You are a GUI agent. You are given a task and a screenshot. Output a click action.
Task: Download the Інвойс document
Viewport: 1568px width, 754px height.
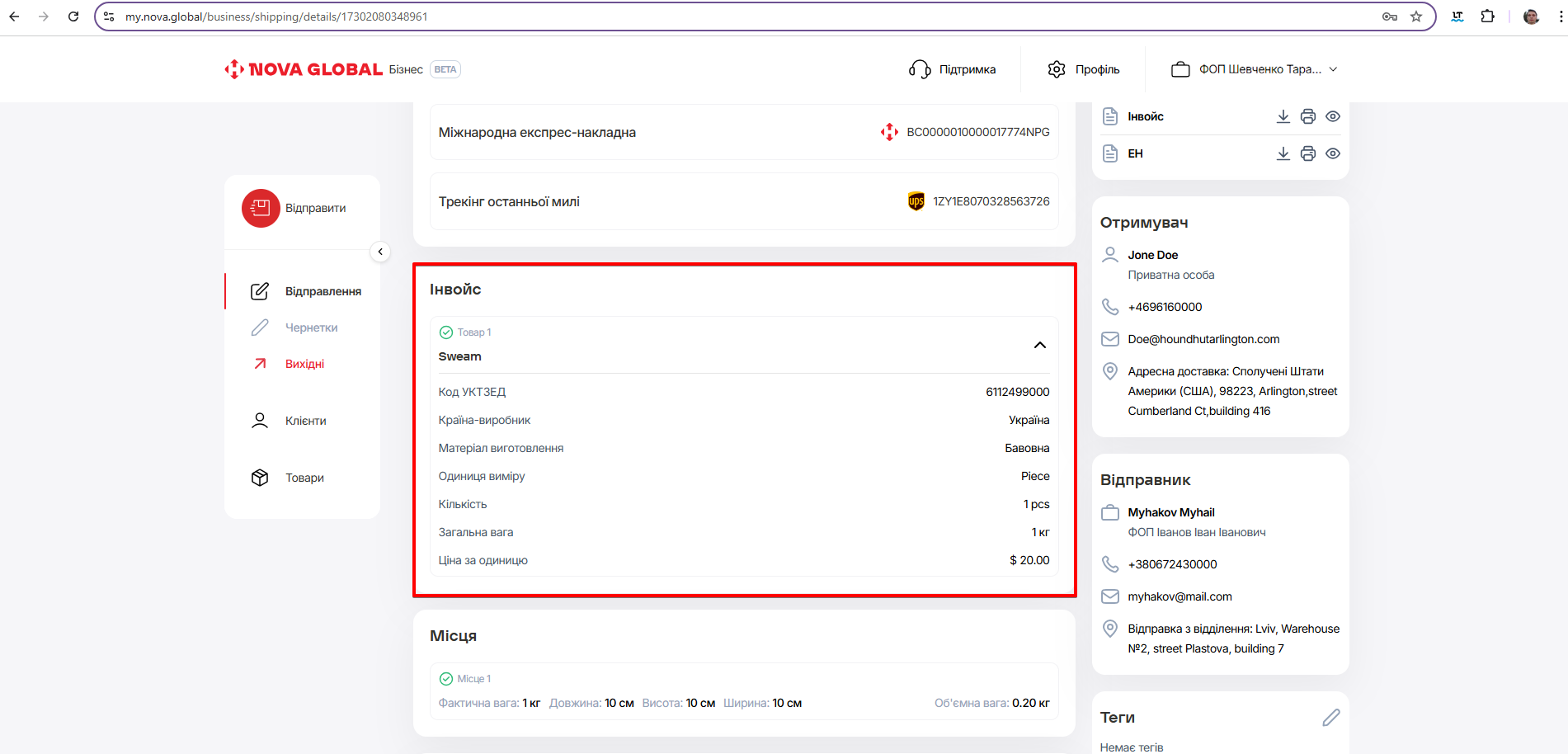[1283, 116]
